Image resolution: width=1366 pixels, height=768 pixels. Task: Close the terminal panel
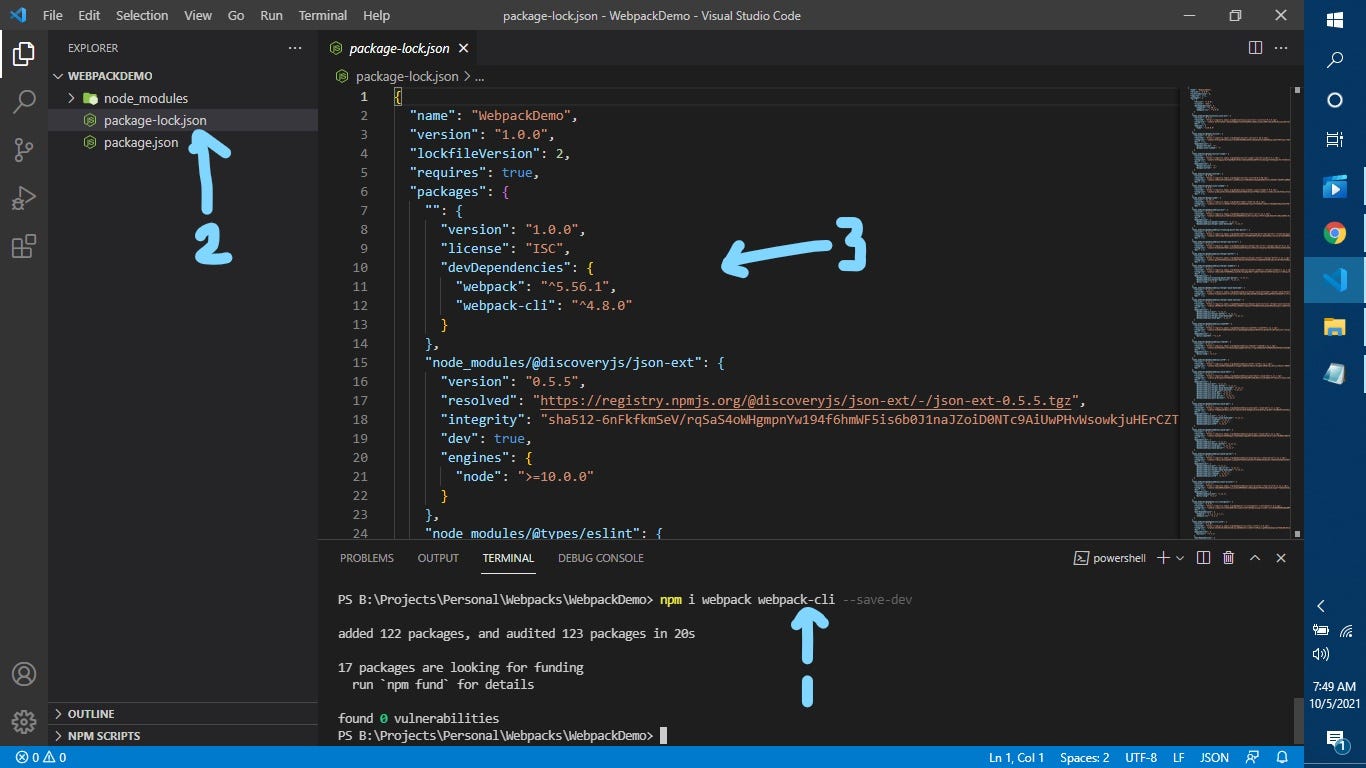tap(1281, 558)
